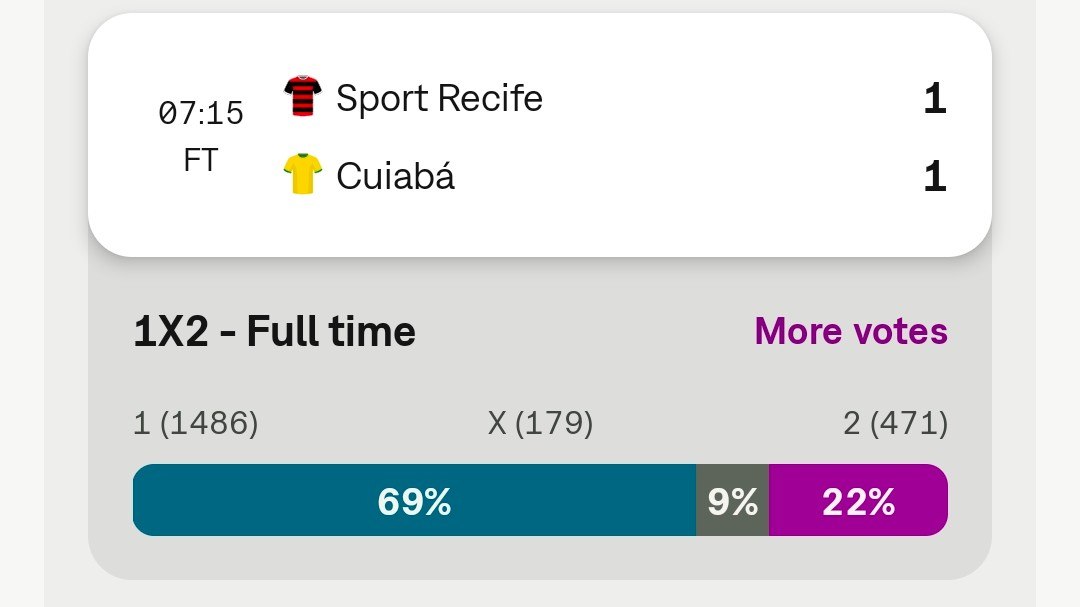Open the Sport Recife team name
Viewport: 1080px width, 607px height.
(x=439, y=98)
